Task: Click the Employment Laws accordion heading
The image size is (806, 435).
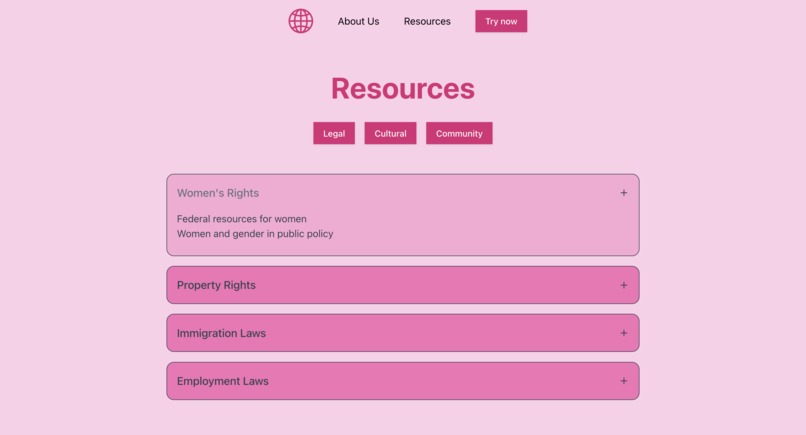Action: [223, 381]
